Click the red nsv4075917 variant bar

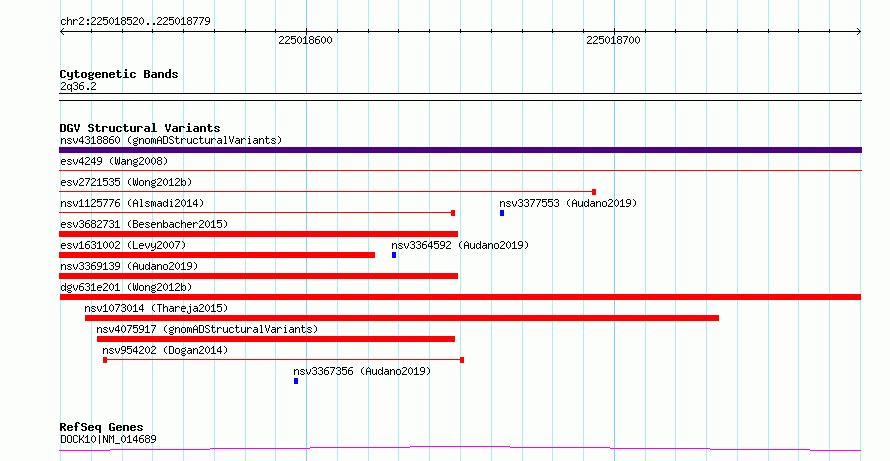tap(276, 339)
